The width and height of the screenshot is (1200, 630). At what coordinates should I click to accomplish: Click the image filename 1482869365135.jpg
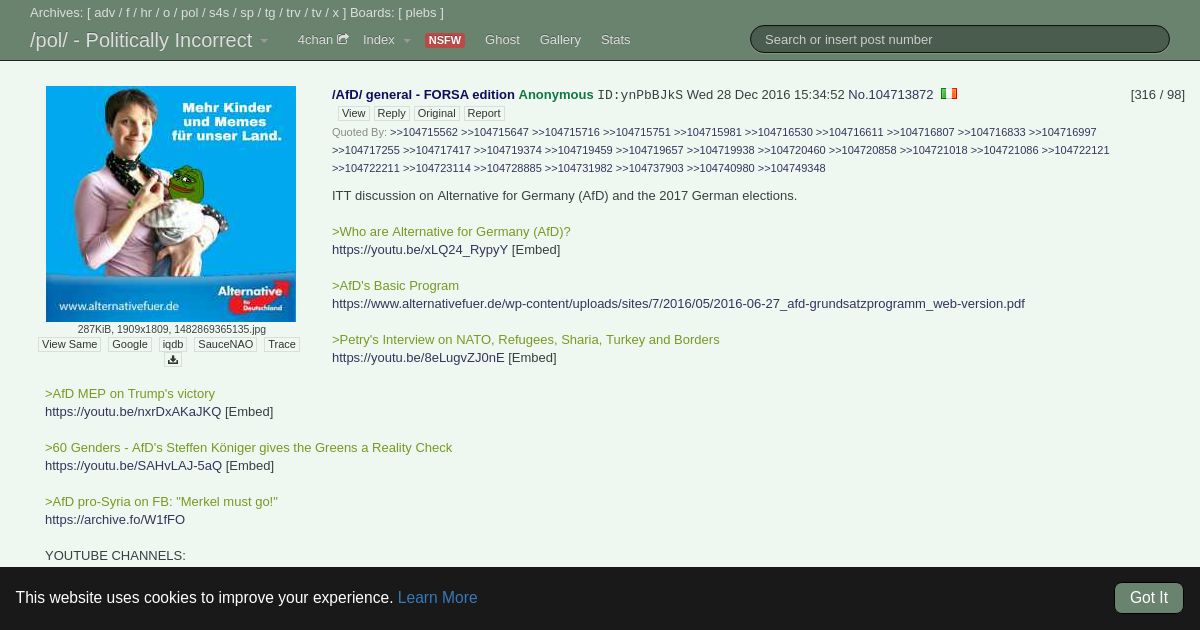[220, 329]
